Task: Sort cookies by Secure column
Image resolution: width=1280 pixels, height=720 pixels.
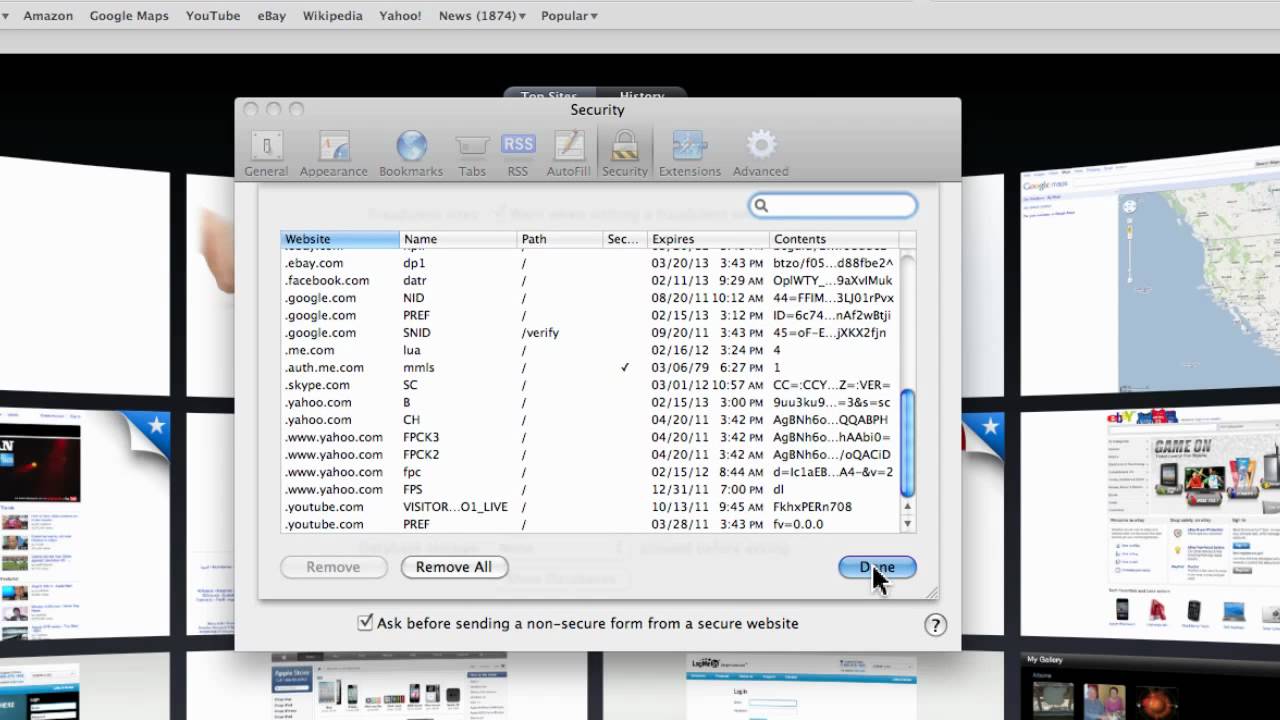Action: tap(625, 239)
